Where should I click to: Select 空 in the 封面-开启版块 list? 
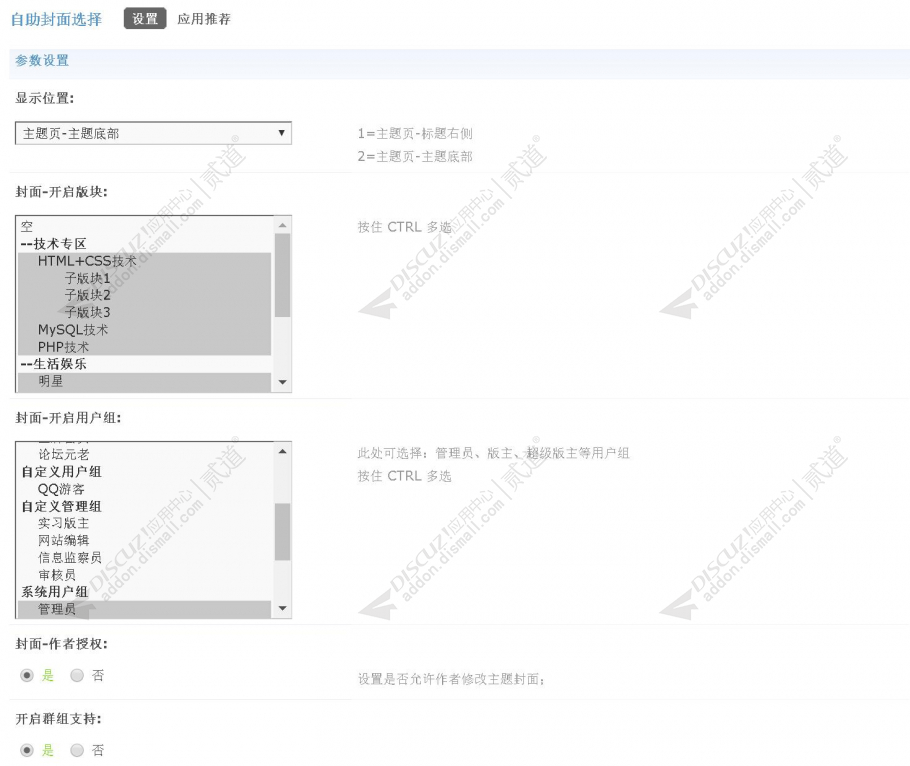click(x=145, y=226)
